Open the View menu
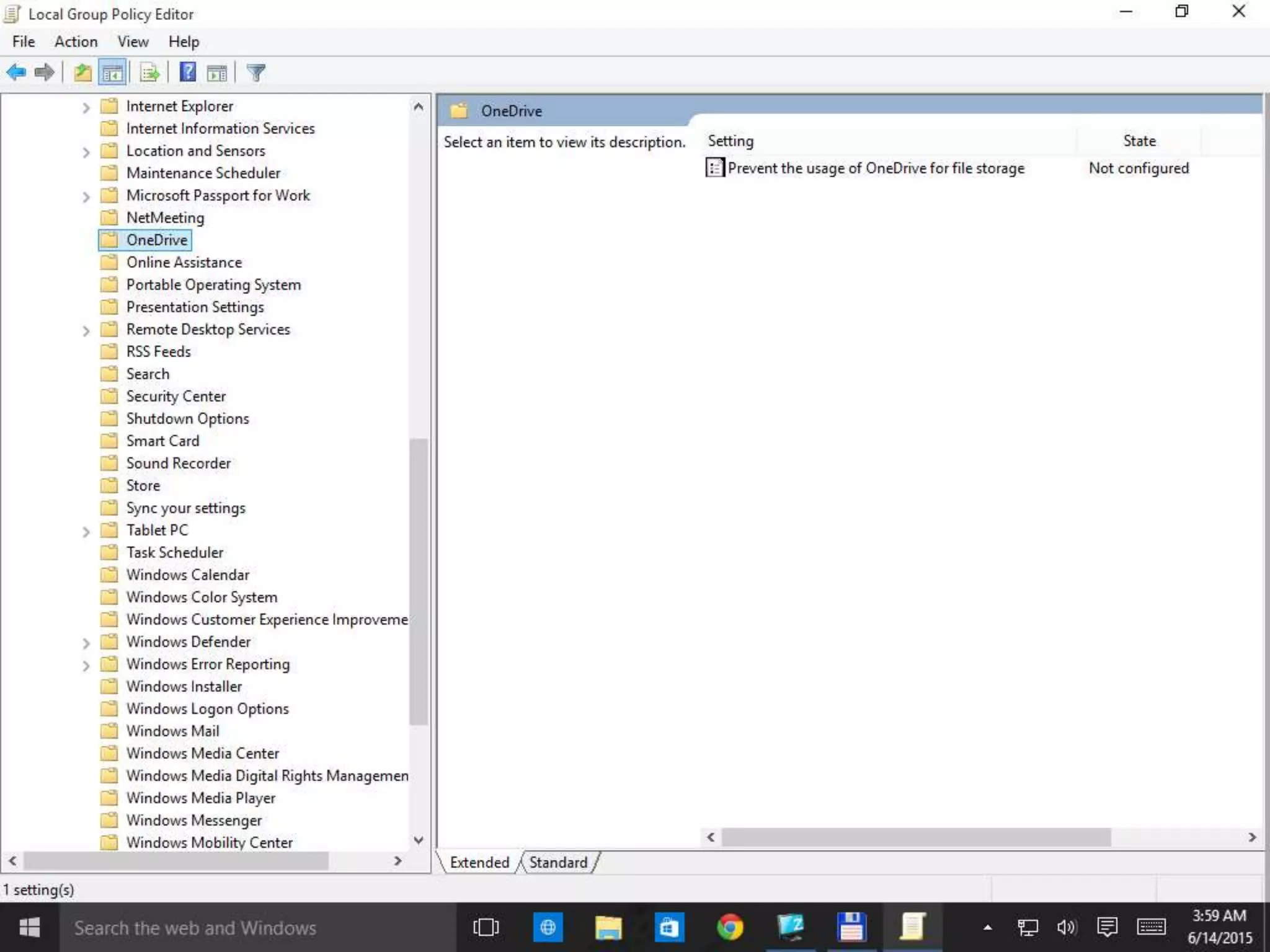This screenshot has width=1270, height=952. coord(133,42)
